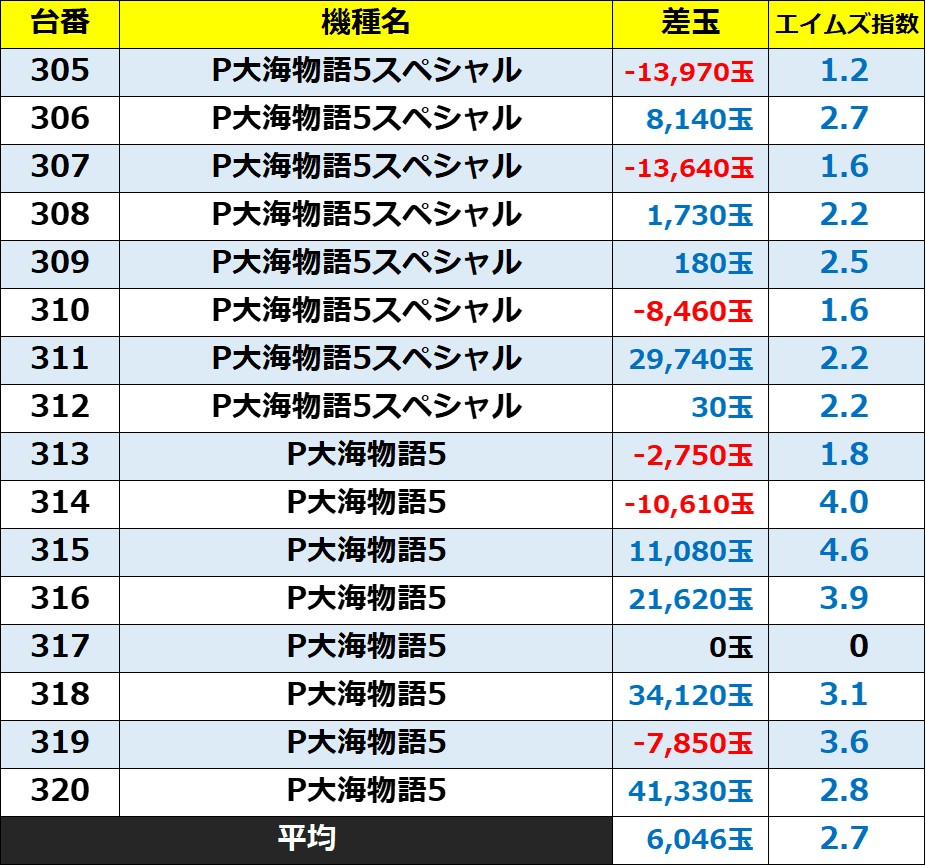Click the 34,120玉 value cell
This screenshot has height=866, width=926.
691,696
